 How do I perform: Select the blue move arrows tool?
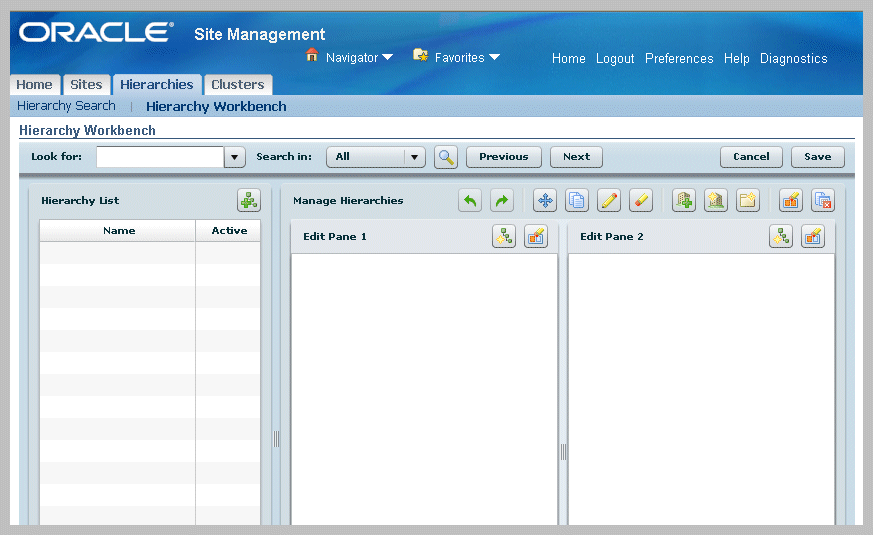click(545, 200)
